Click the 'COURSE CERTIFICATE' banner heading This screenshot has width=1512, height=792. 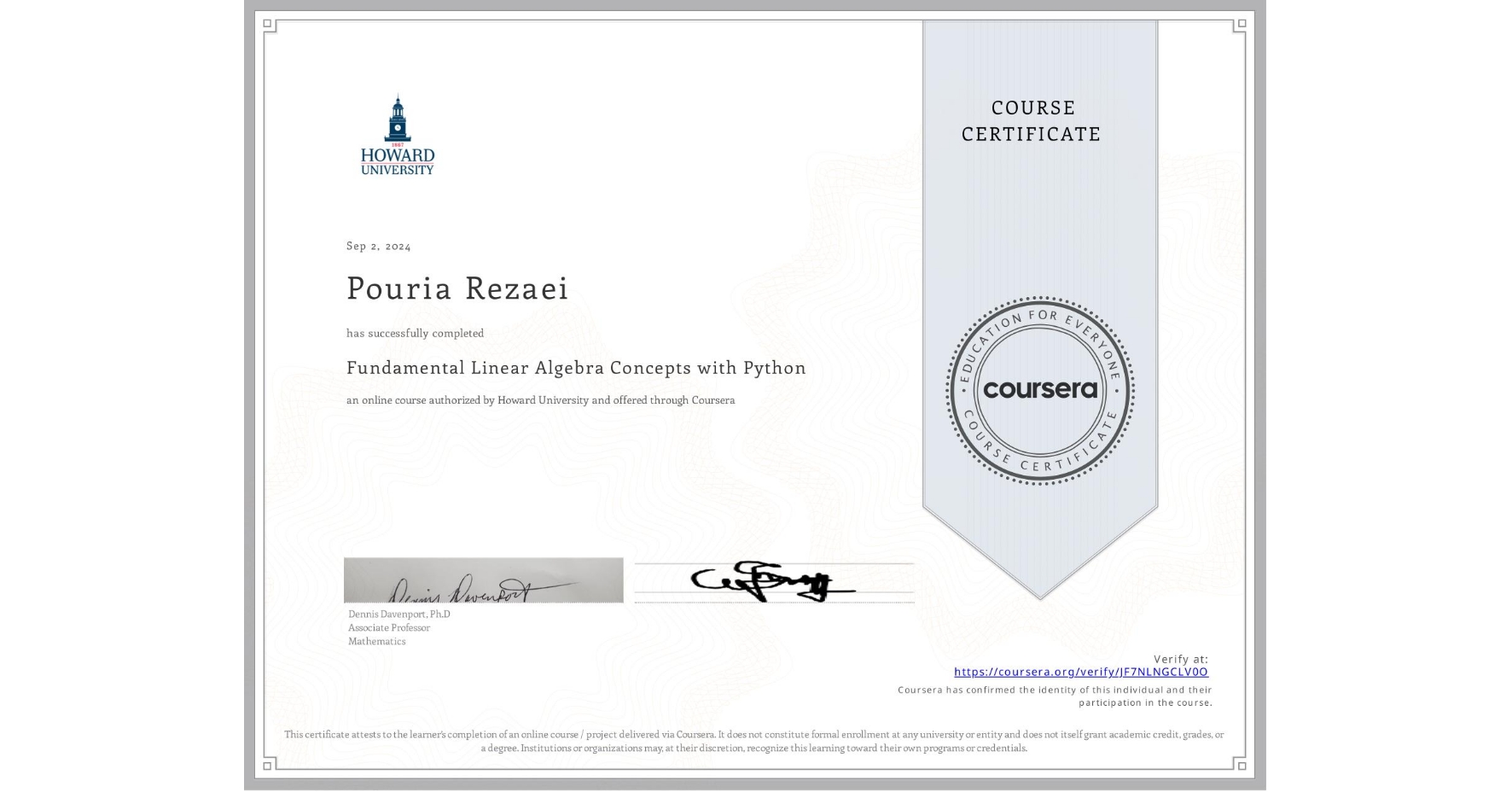pos(1032,120)
